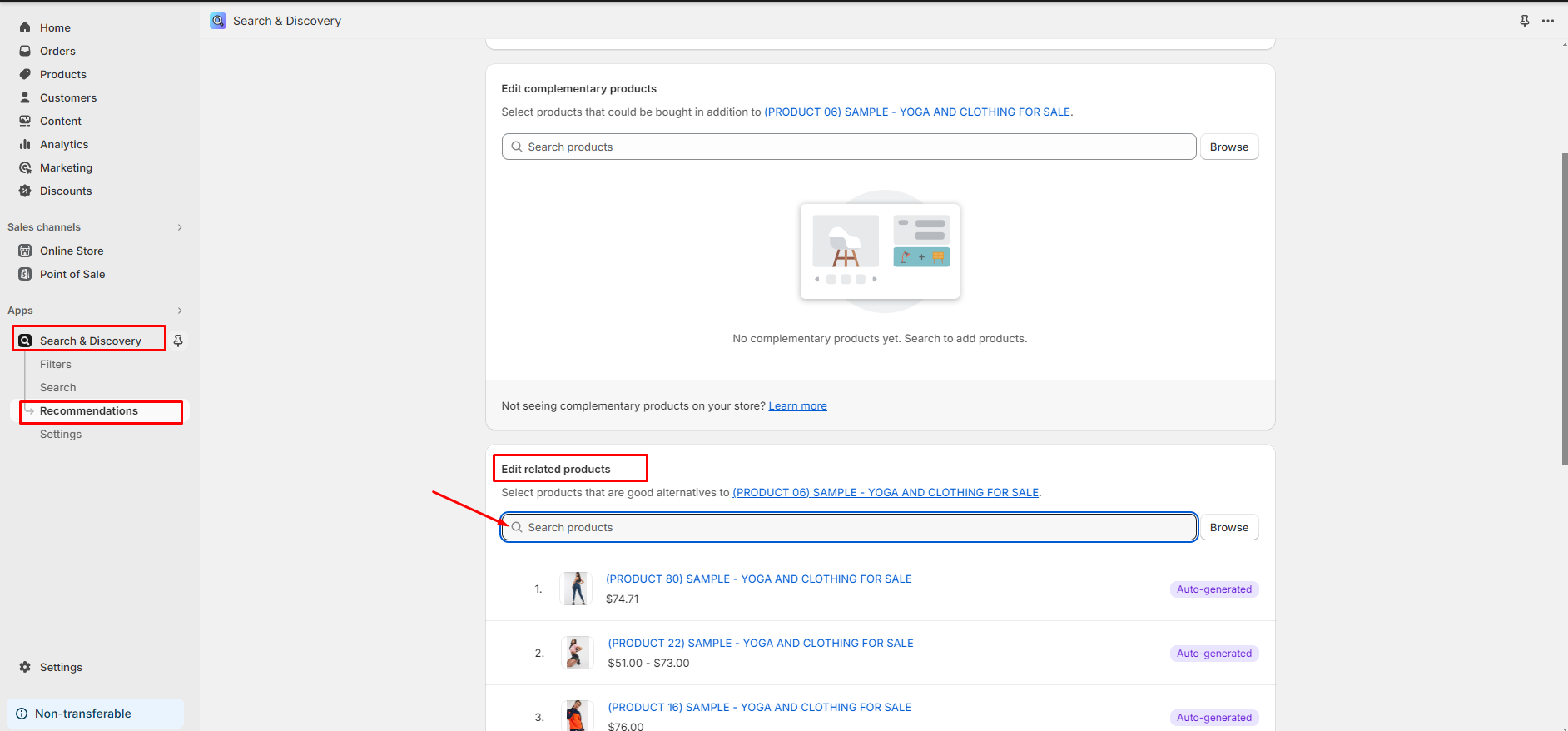Open PRODUCT 06 link in related products text
Viewport: 1568px width, 731px height.
click(886, 492)
